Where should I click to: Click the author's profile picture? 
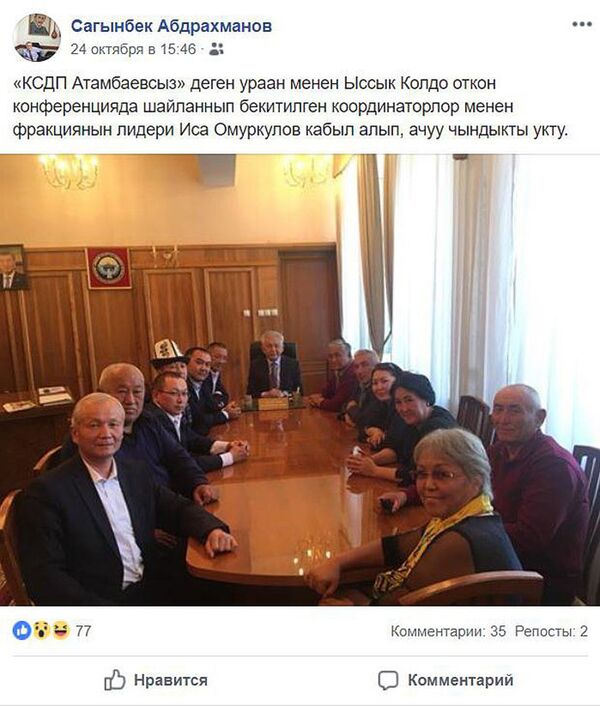[x=37, y=37]
